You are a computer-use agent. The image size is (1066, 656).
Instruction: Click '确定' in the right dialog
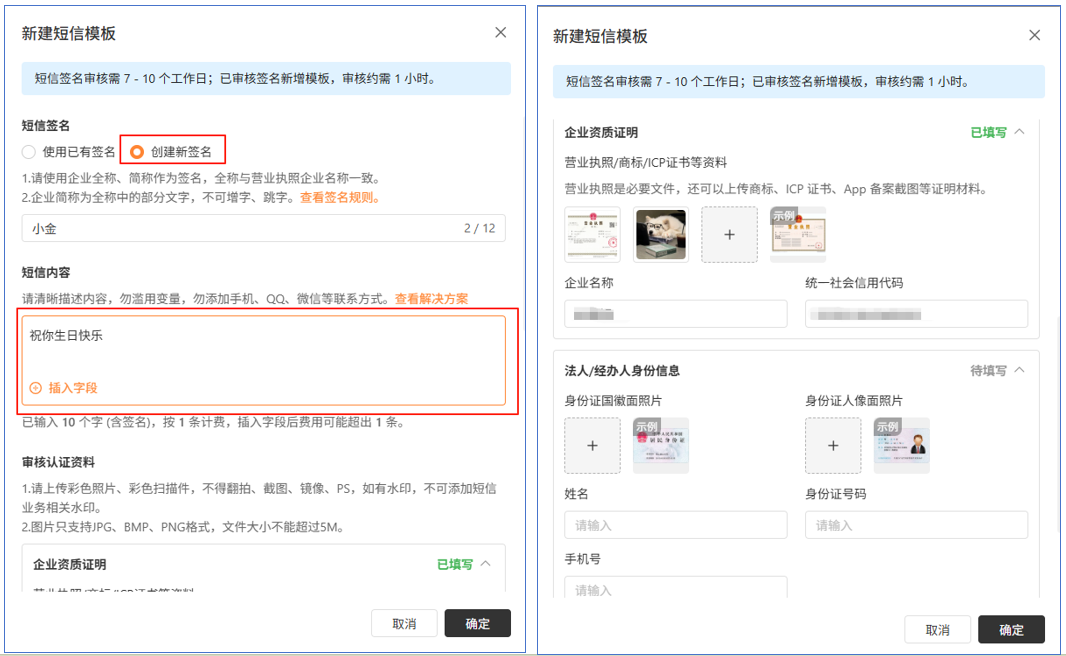click(1011, 629)
